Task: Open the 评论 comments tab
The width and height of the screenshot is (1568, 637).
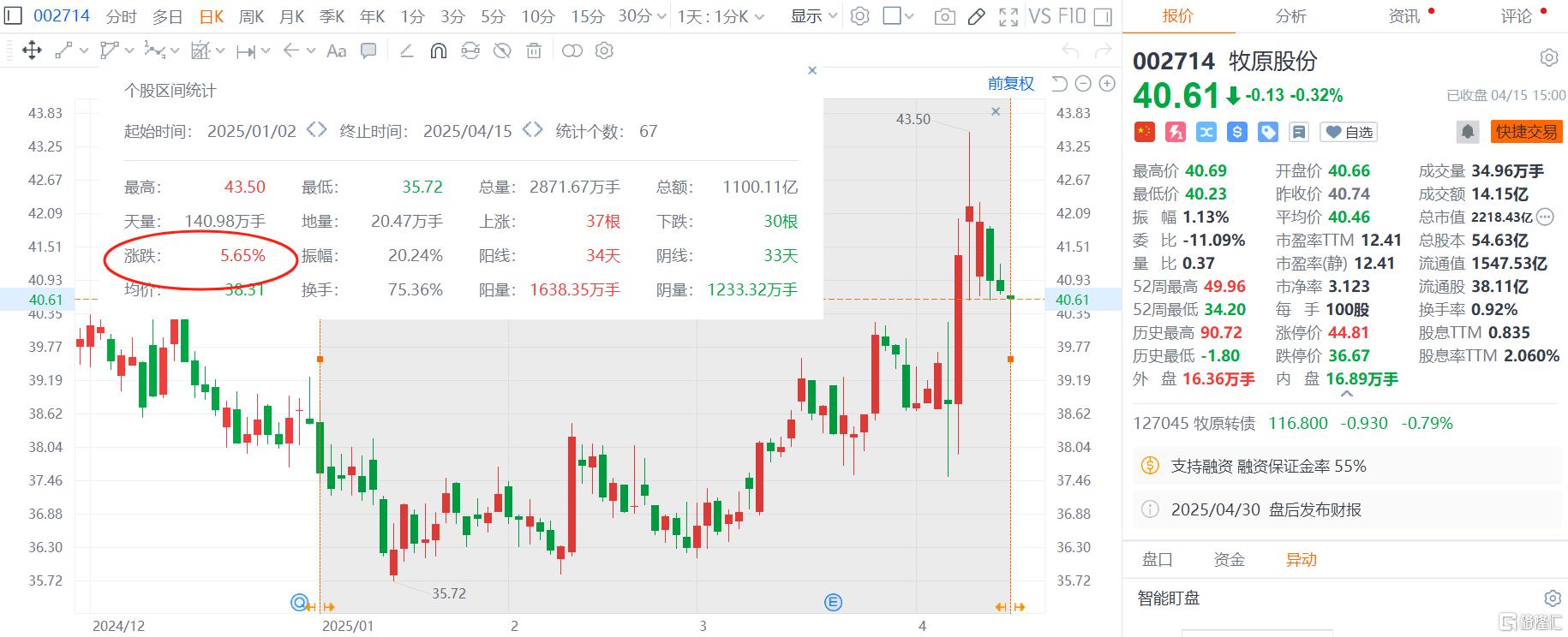Action: point(1516,15)
